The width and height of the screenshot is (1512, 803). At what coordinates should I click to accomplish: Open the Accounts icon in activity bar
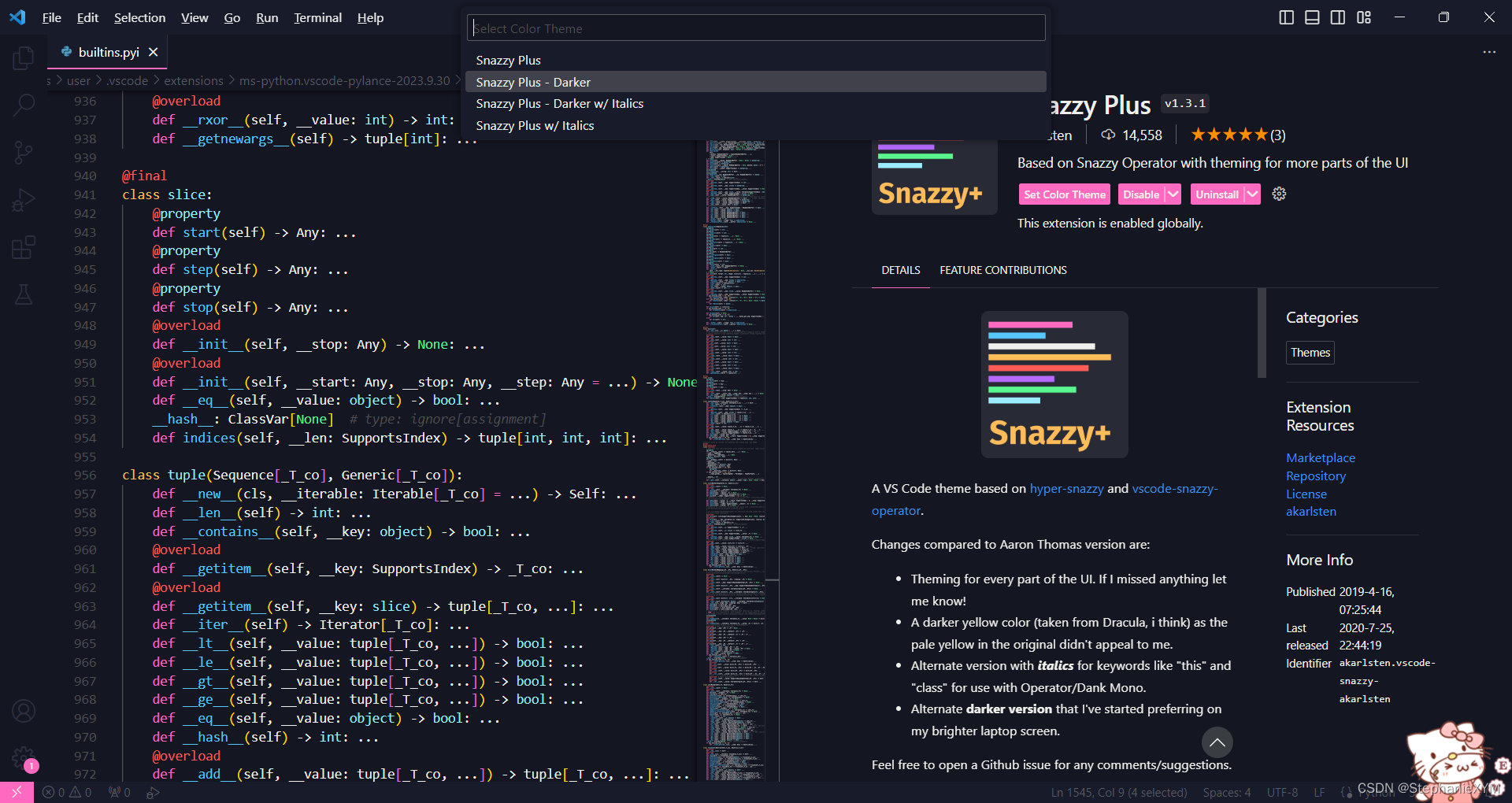click(x=24, y=711)
